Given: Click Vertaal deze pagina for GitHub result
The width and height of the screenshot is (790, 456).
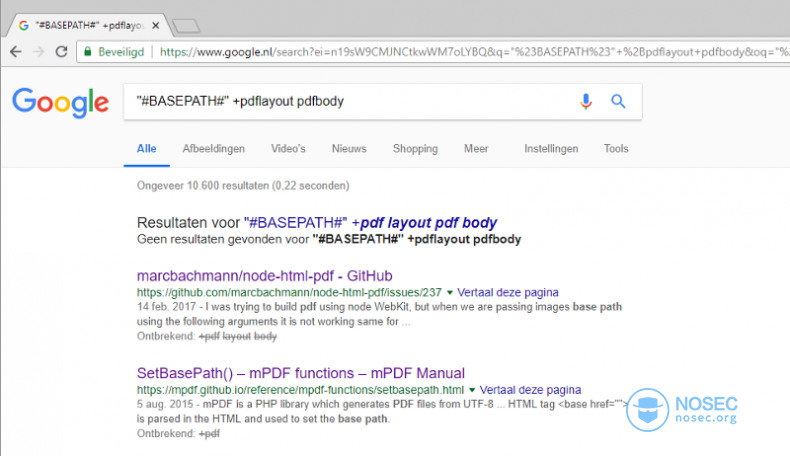Looking at the screenshot, I should click(x=508, y=292).
